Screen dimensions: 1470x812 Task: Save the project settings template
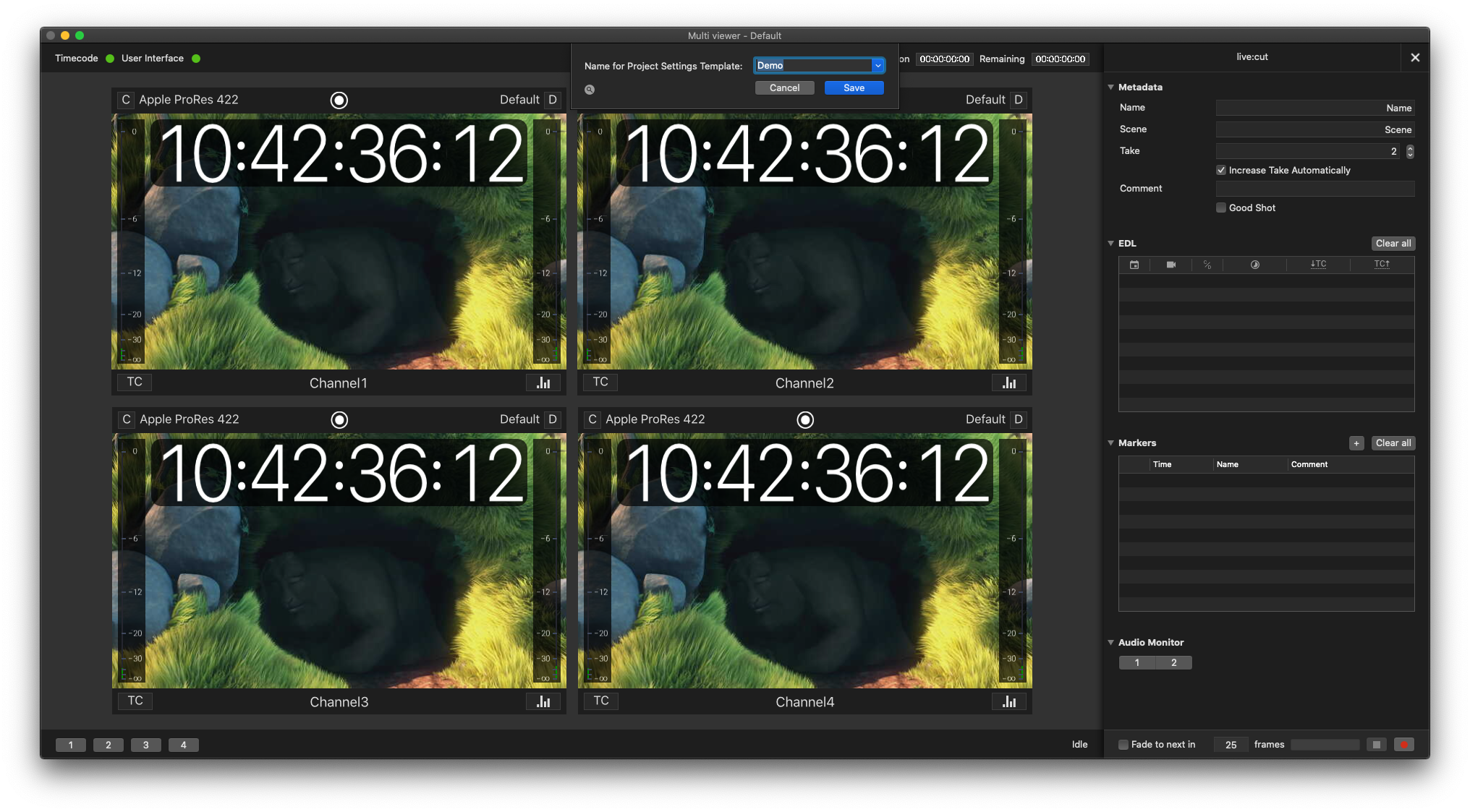pyautogui.click(x=854, y=87)
